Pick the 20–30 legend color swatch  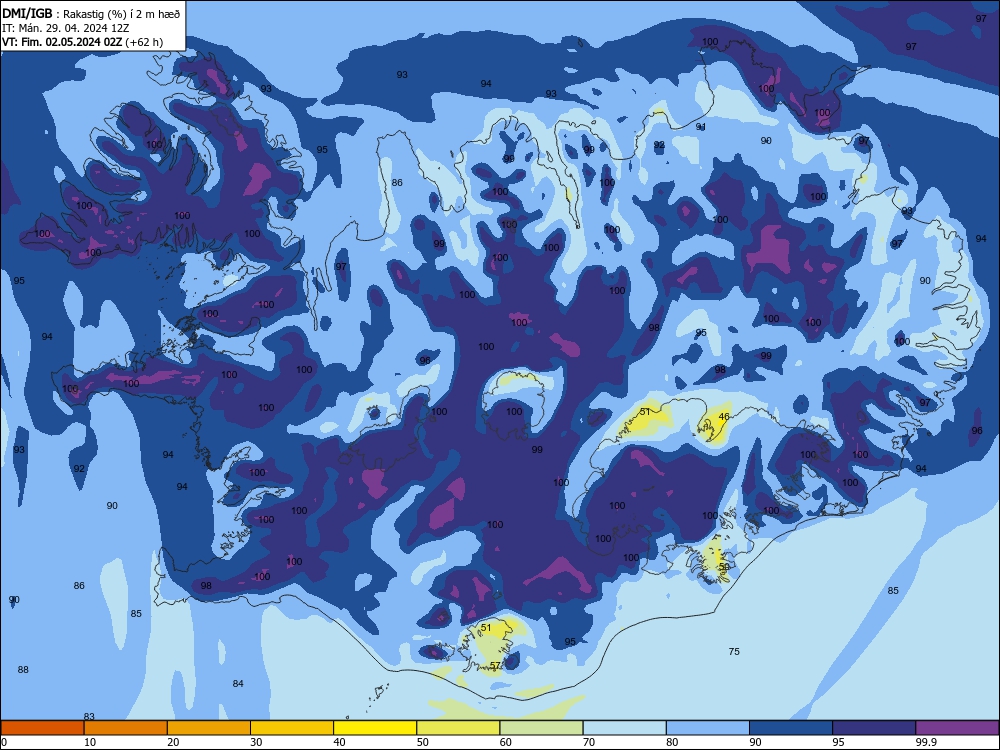pos(209,728)
